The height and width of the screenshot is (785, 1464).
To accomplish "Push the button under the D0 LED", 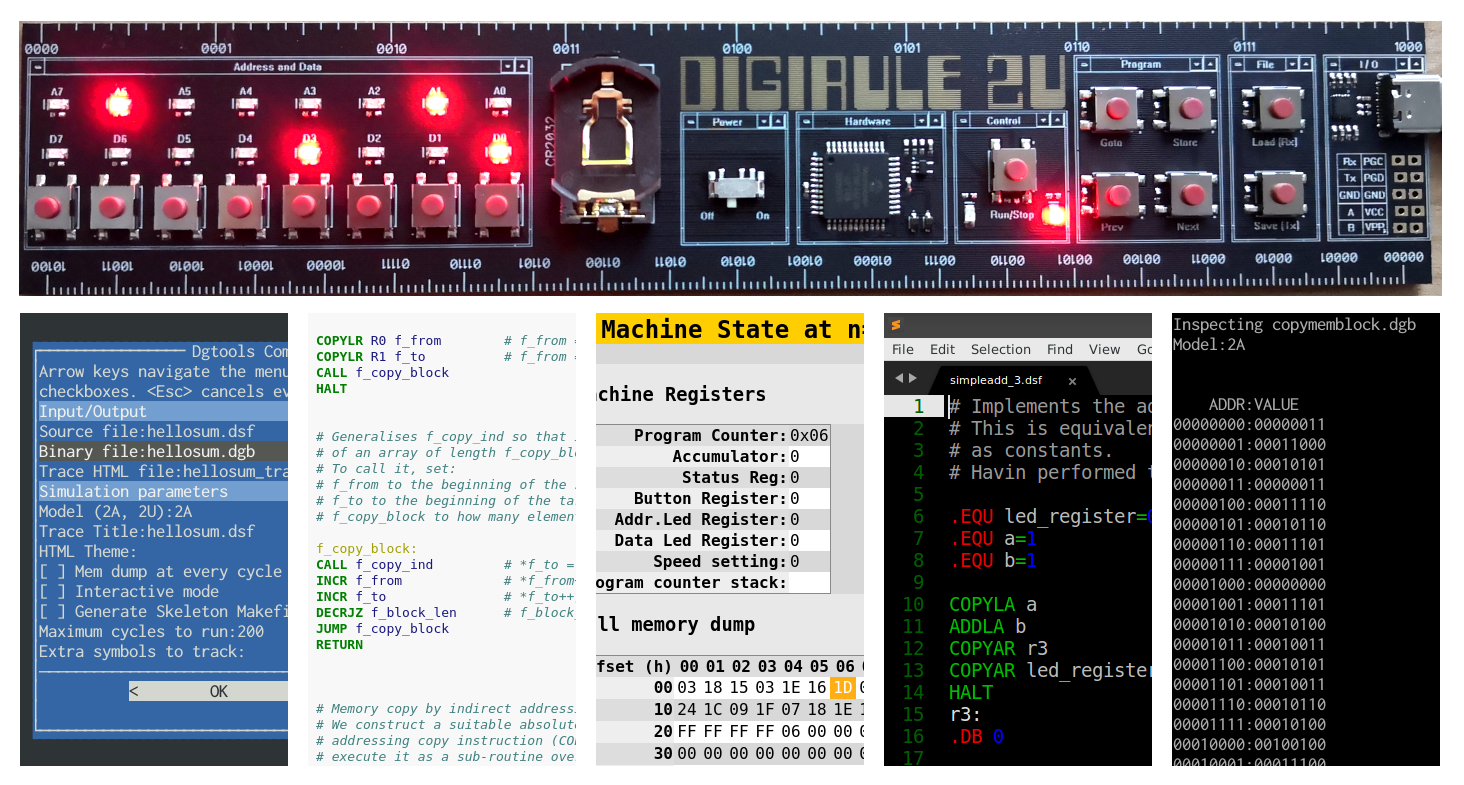I will (x=497, y=207).
